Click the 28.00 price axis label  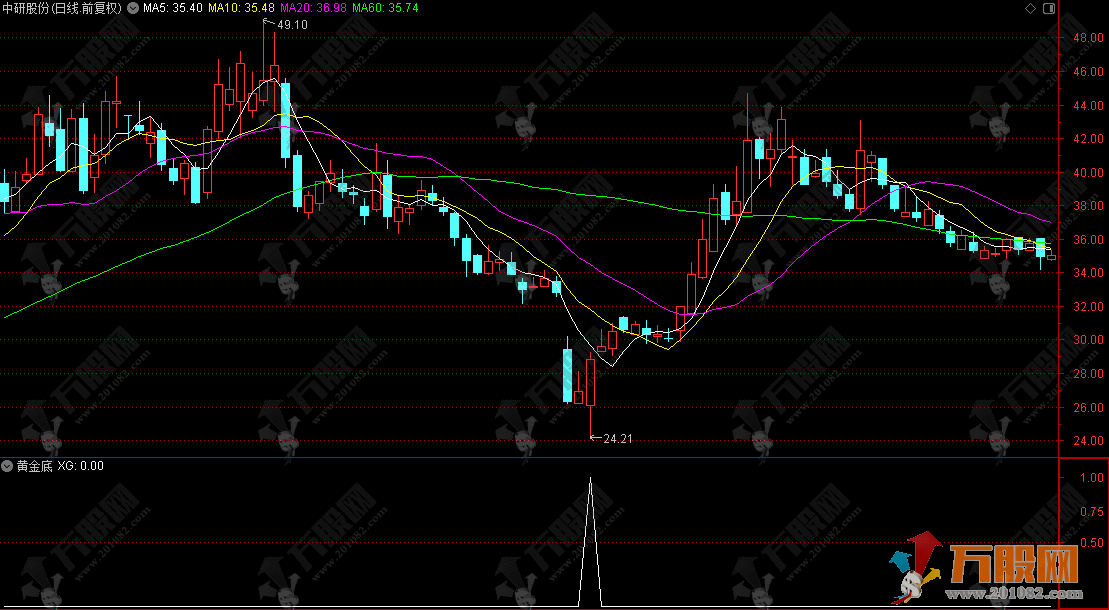click(x=1088, y=374)
